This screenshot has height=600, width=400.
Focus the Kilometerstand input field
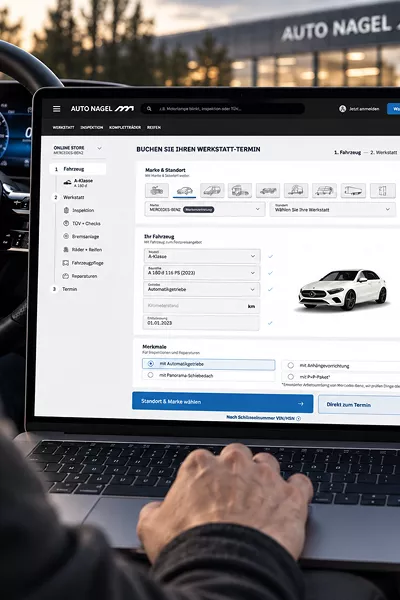pos(201,306)
